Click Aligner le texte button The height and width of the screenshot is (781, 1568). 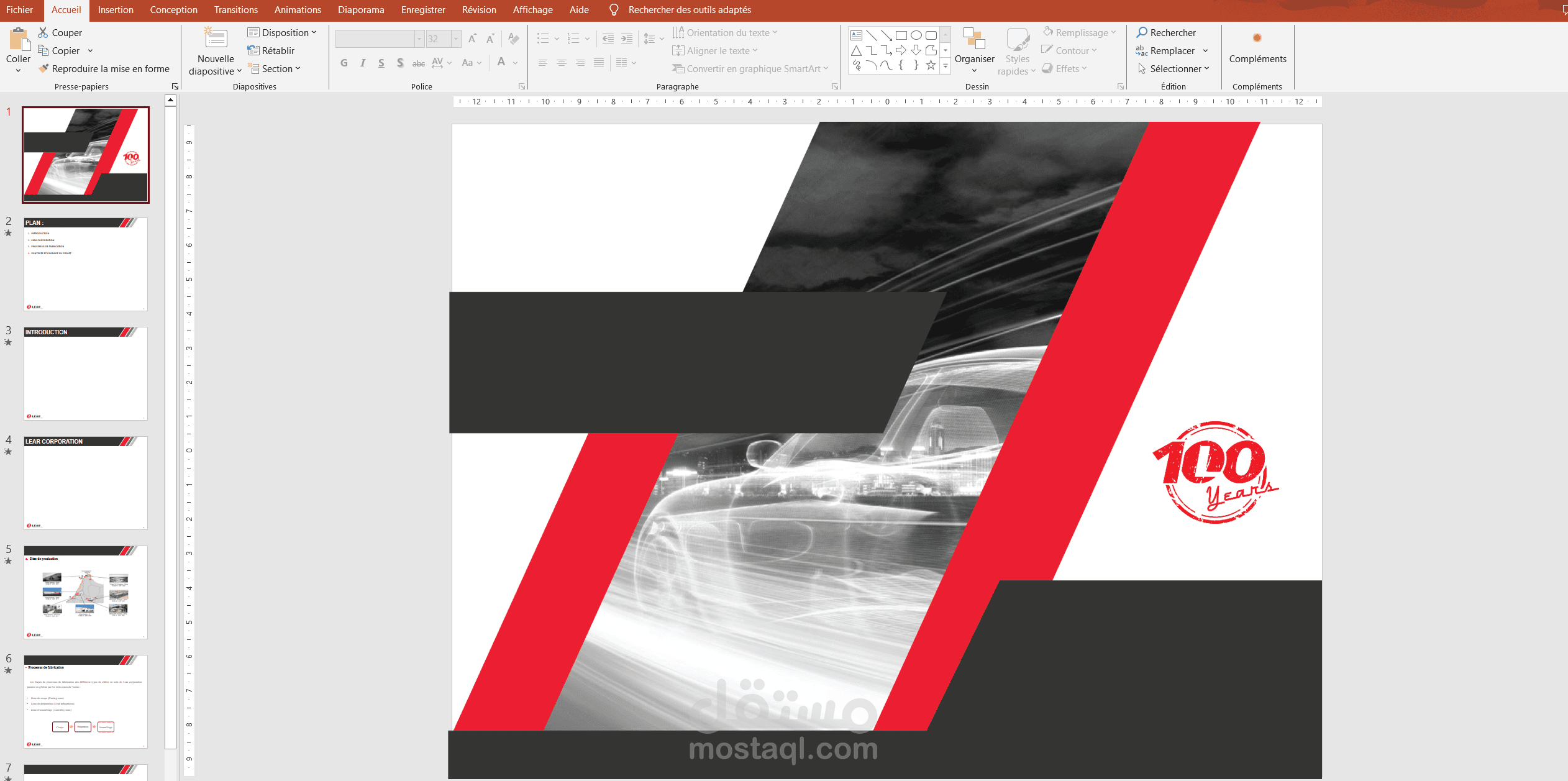[716, 50]
